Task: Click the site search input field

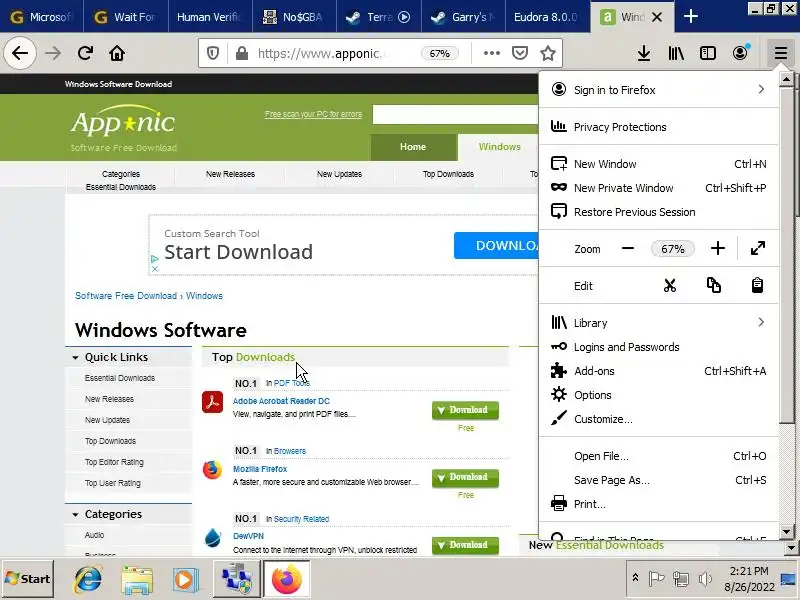Action: pyautogui.click(x=455, y=114)
